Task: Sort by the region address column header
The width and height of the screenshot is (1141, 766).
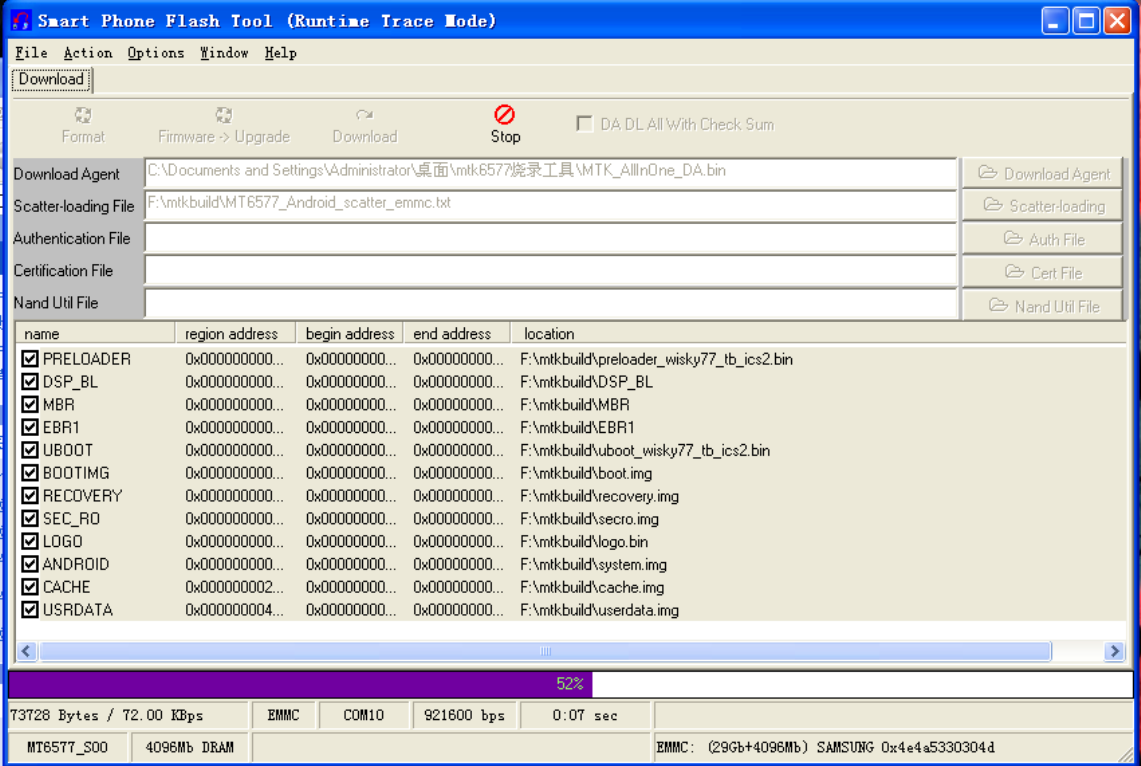Action: coord(235,334)
